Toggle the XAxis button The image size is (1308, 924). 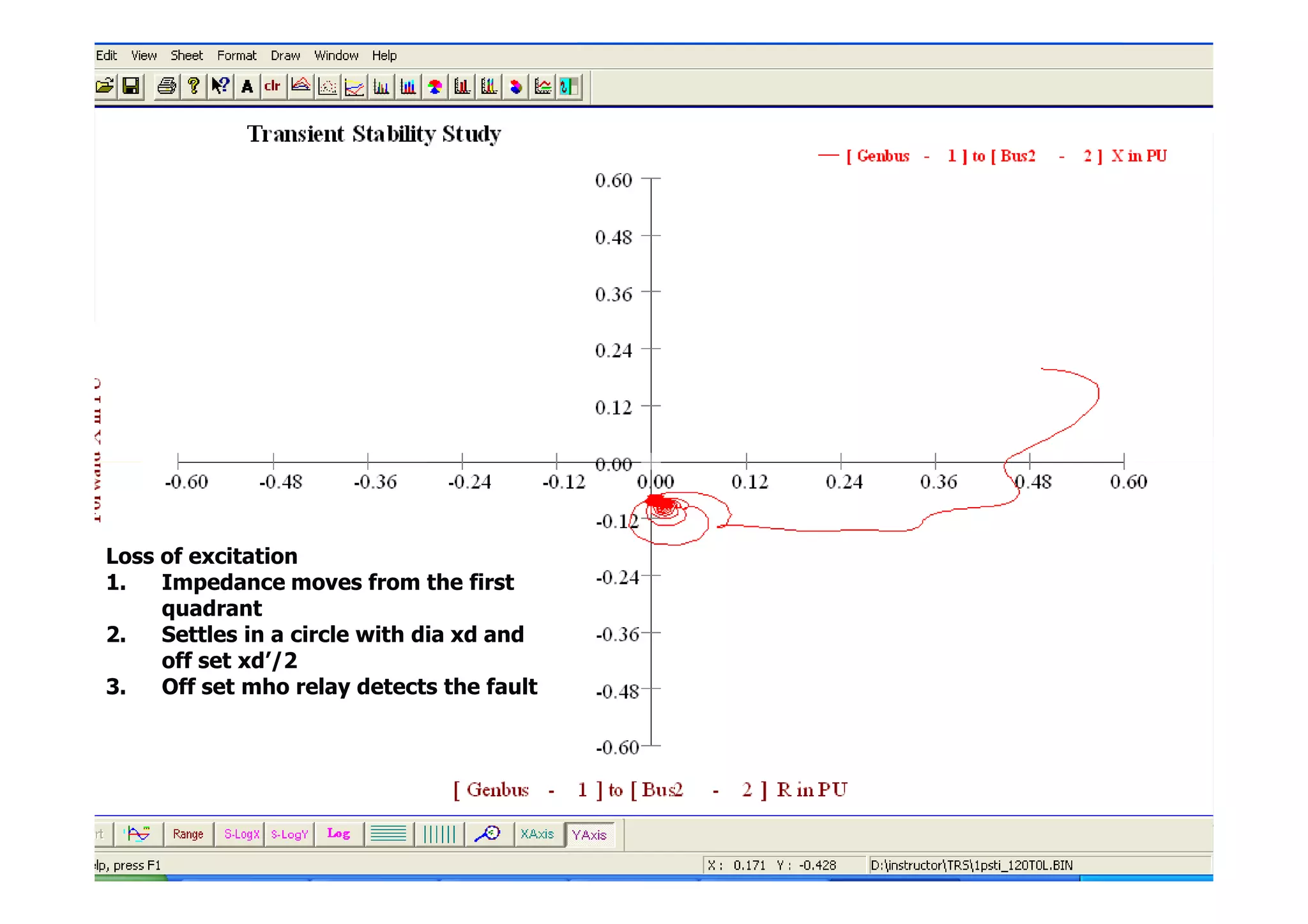537,834
